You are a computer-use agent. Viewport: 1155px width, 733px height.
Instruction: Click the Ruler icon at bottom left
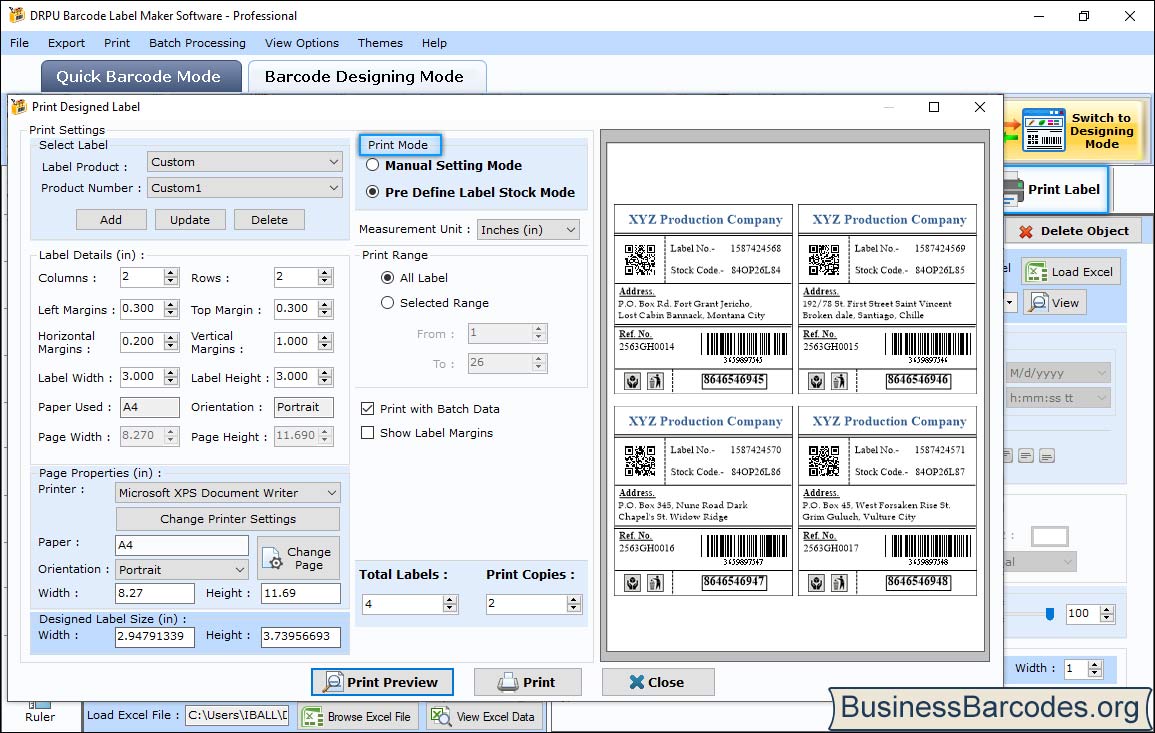click(x=39, y=705)
